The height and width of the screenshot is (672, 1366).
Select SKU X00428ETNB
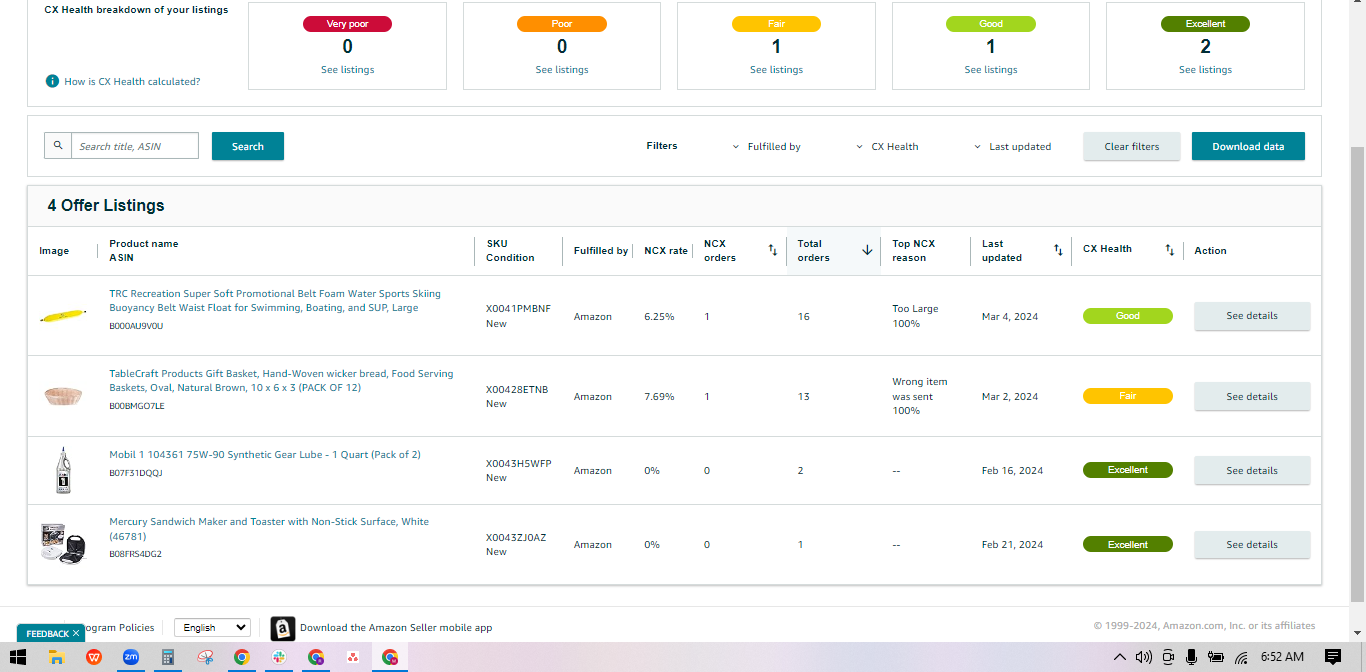[517, 390]
